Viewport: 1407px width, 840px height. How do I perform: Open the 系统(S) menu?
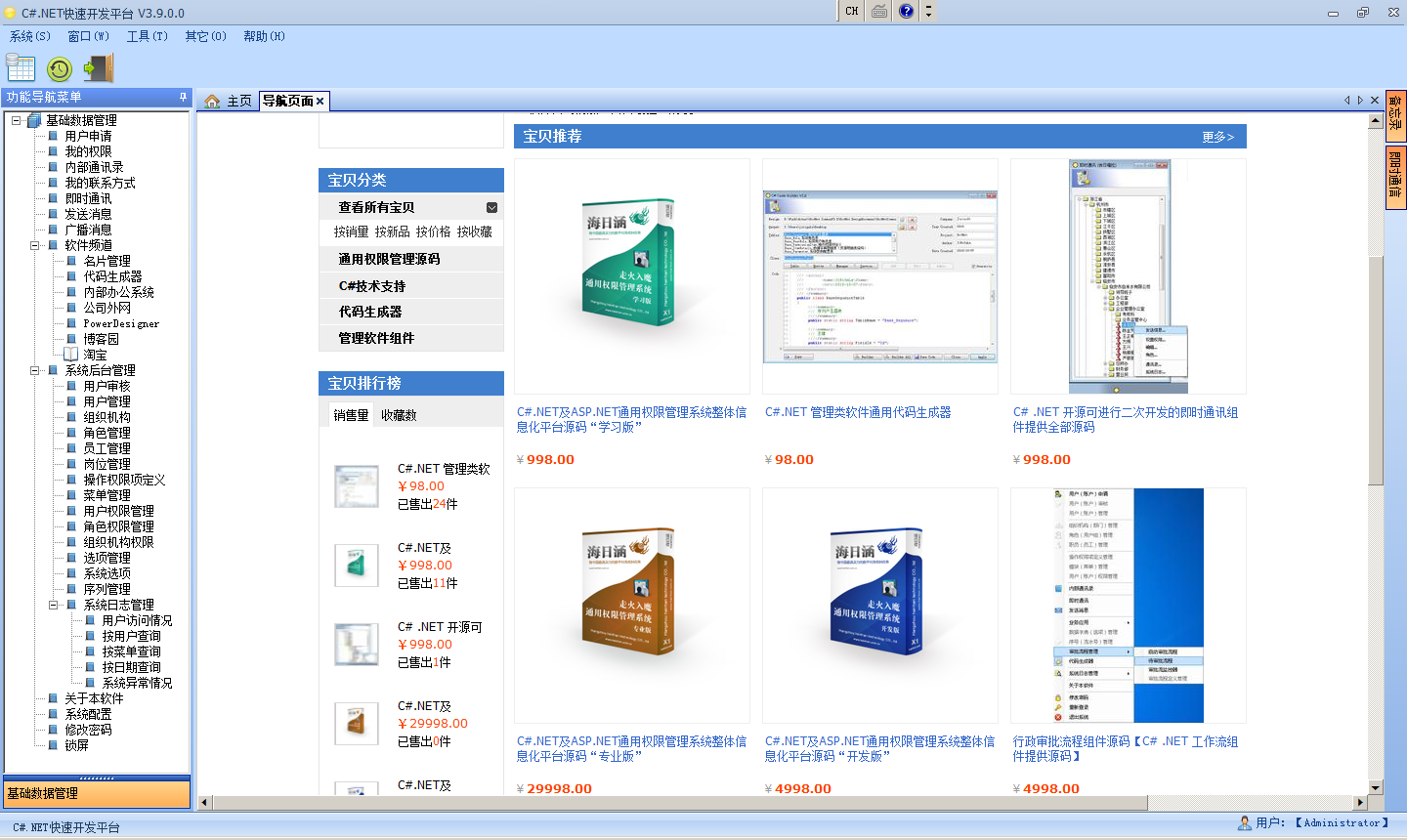[30, 36]
